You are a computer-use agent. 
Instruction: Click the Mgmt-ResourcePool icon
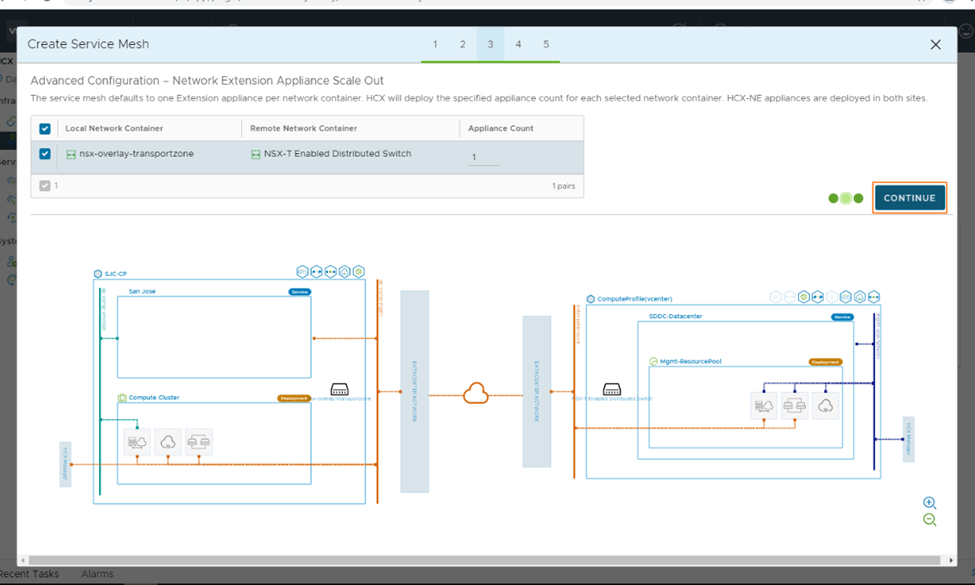point(653,361)
